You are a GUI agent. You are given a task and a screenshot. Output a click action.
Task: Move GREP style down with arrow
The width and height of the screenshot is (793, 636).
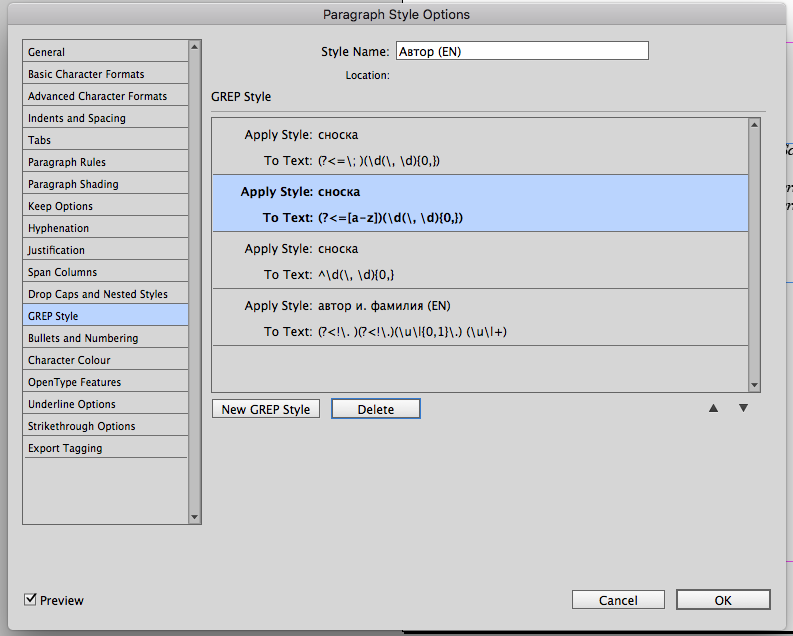[743, 408]
